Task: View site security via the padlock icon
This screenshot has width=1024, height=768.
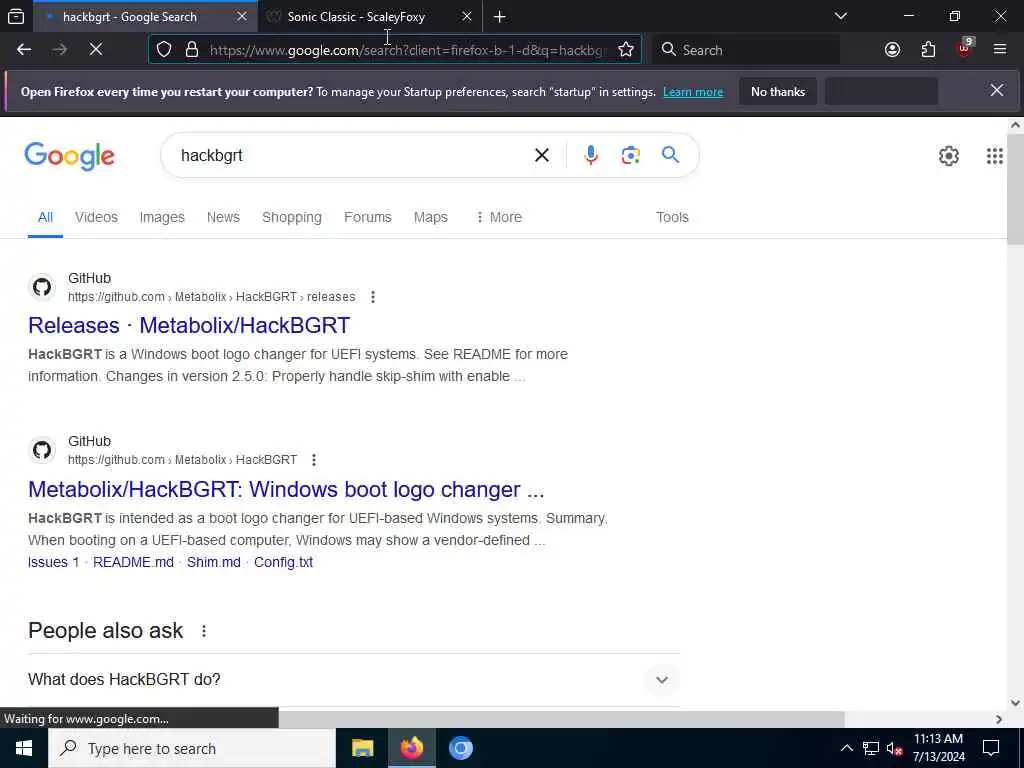Action: pyautogui.click(x=191, y=50)
